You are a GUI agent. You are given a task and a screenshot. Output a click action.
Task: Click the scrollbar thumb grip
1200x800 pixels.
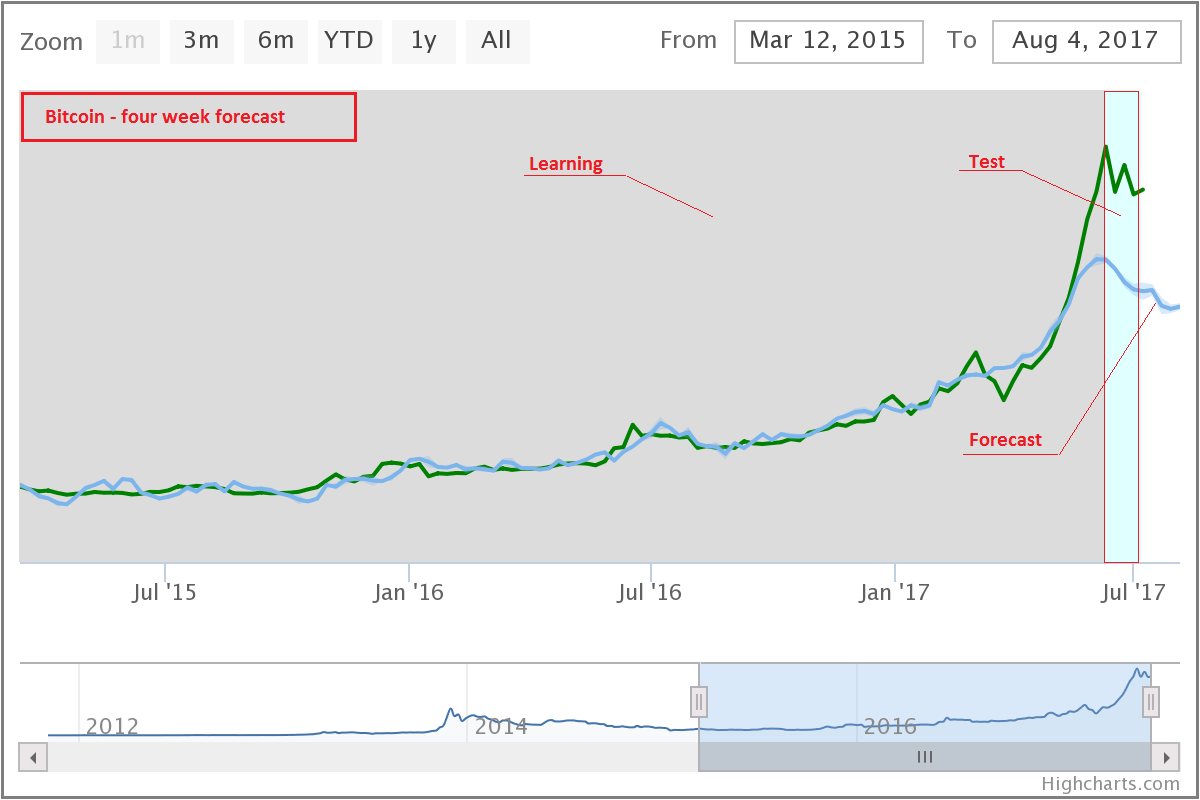click(925, 757)
